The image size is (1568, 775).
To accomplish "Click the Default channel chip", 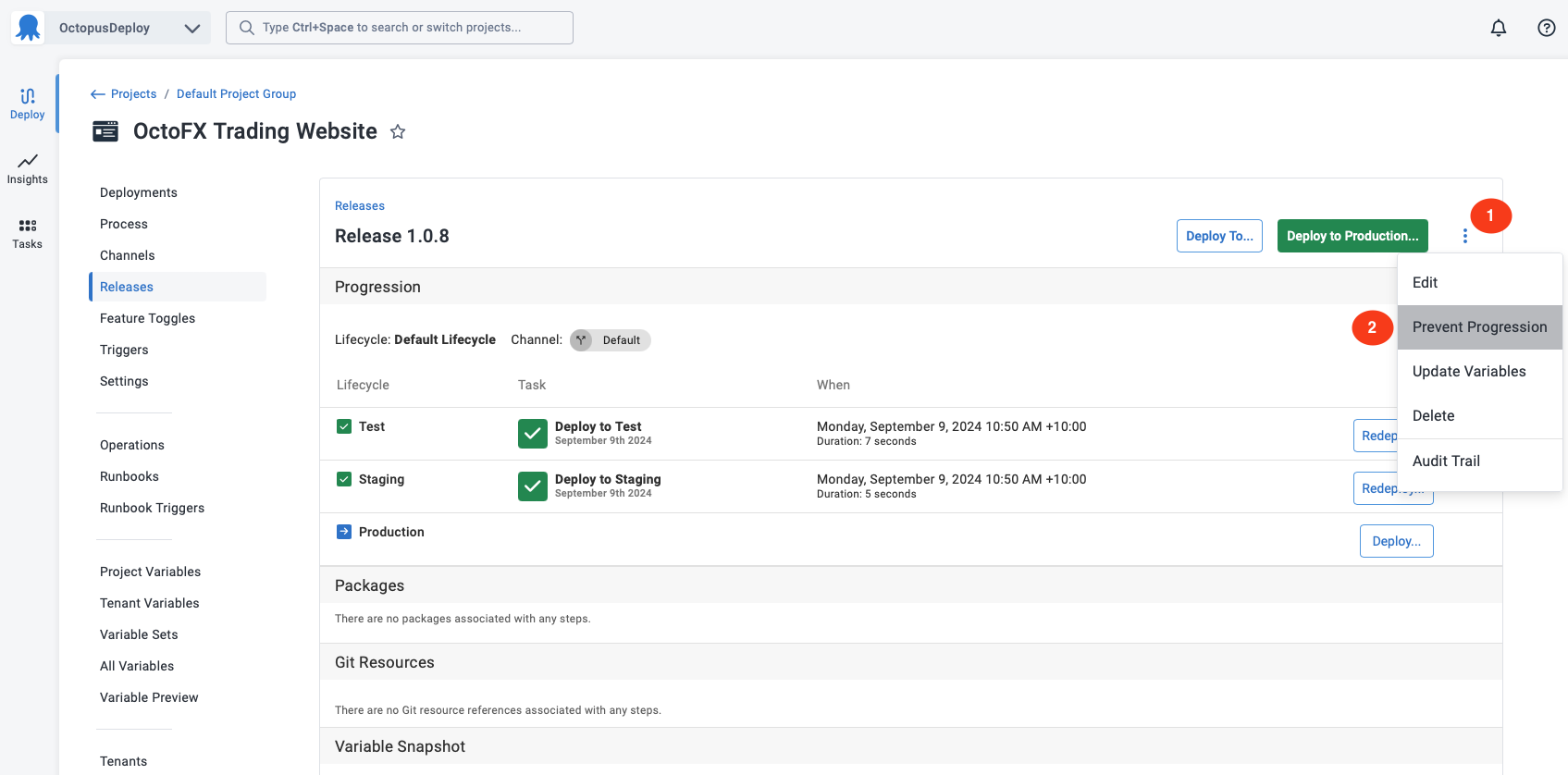I will click(x=611, y=340).
